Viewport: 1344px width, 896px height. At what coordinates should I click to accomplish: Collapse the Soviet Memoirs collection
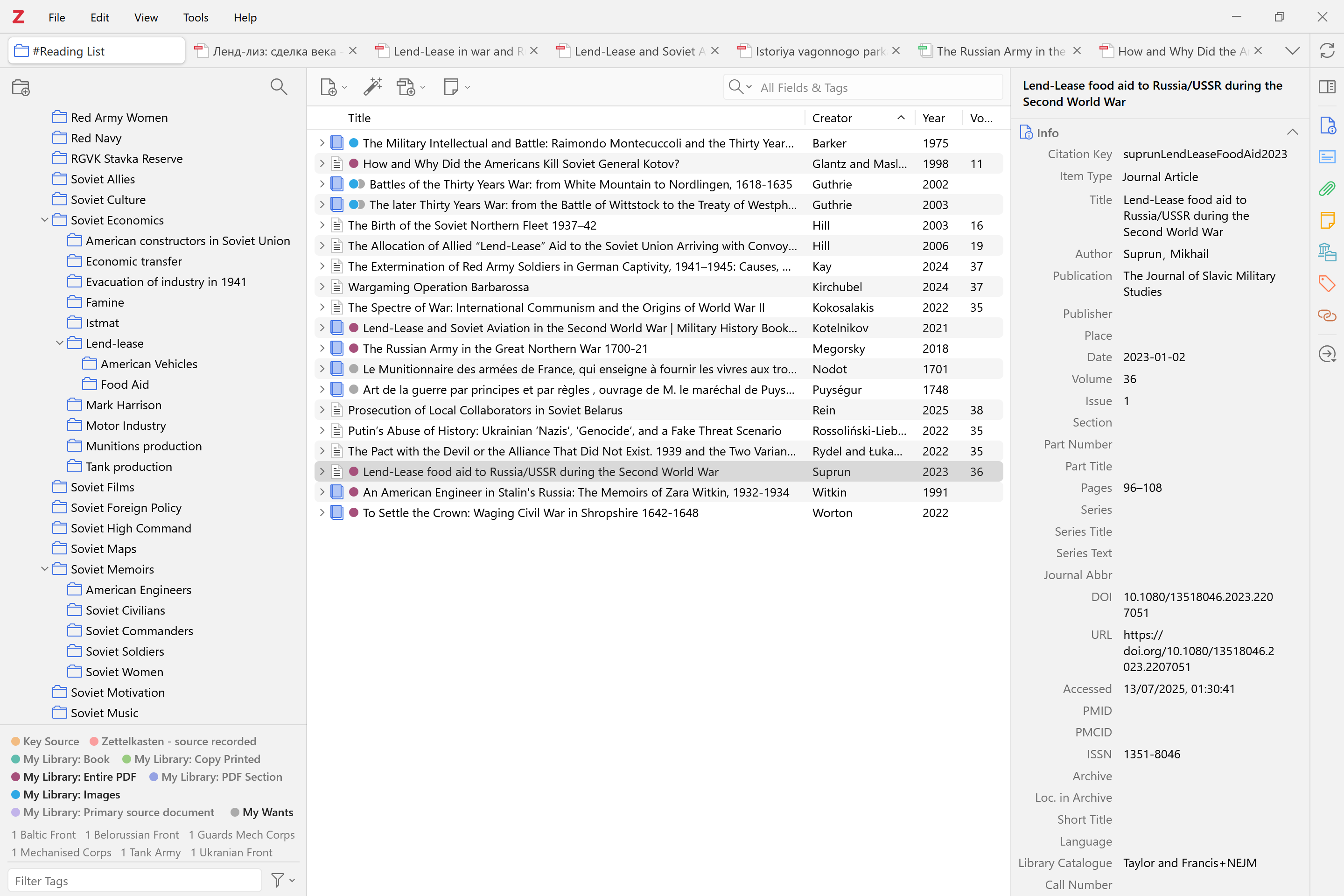click(x=45, y=569)
